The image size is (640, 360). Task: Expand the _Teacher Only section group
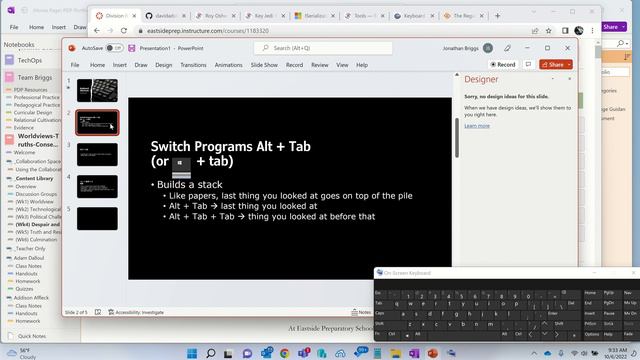30,249
